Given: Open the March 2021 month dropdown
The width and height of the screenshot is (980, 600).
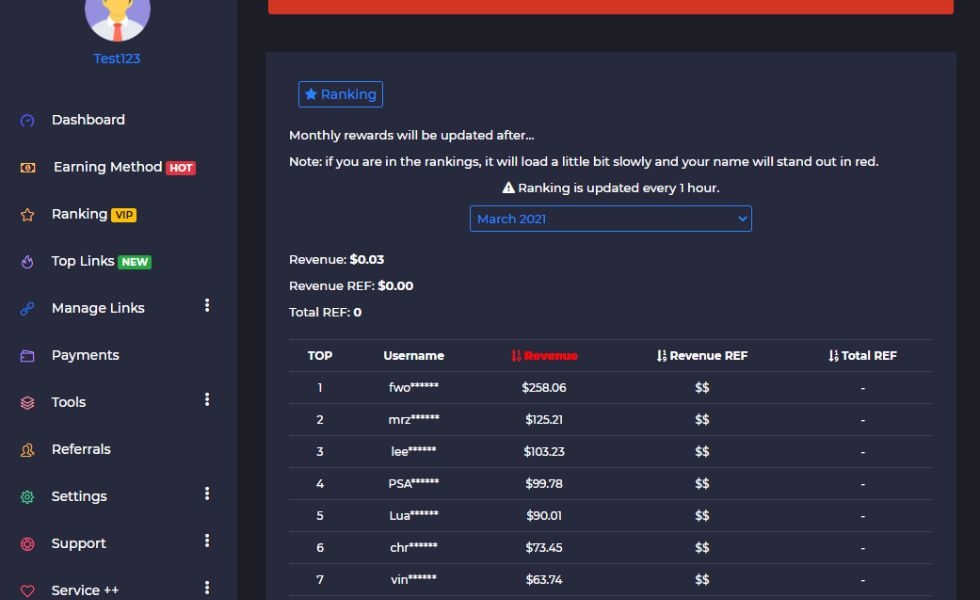Looking at the screenshot, I should 611,219.
